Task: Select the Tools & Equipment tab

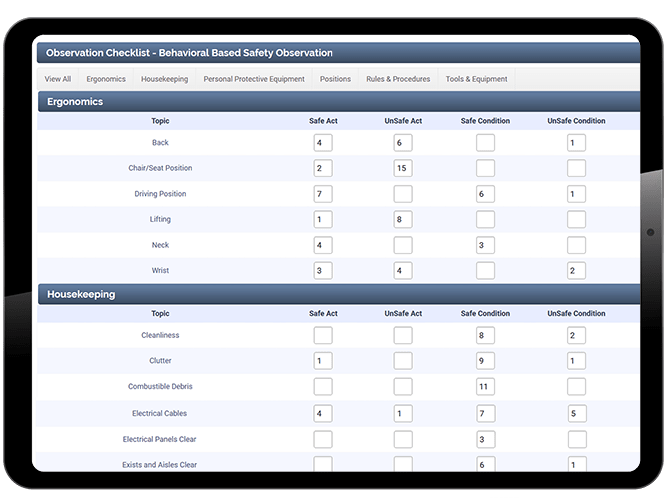Action: [476, 79]
